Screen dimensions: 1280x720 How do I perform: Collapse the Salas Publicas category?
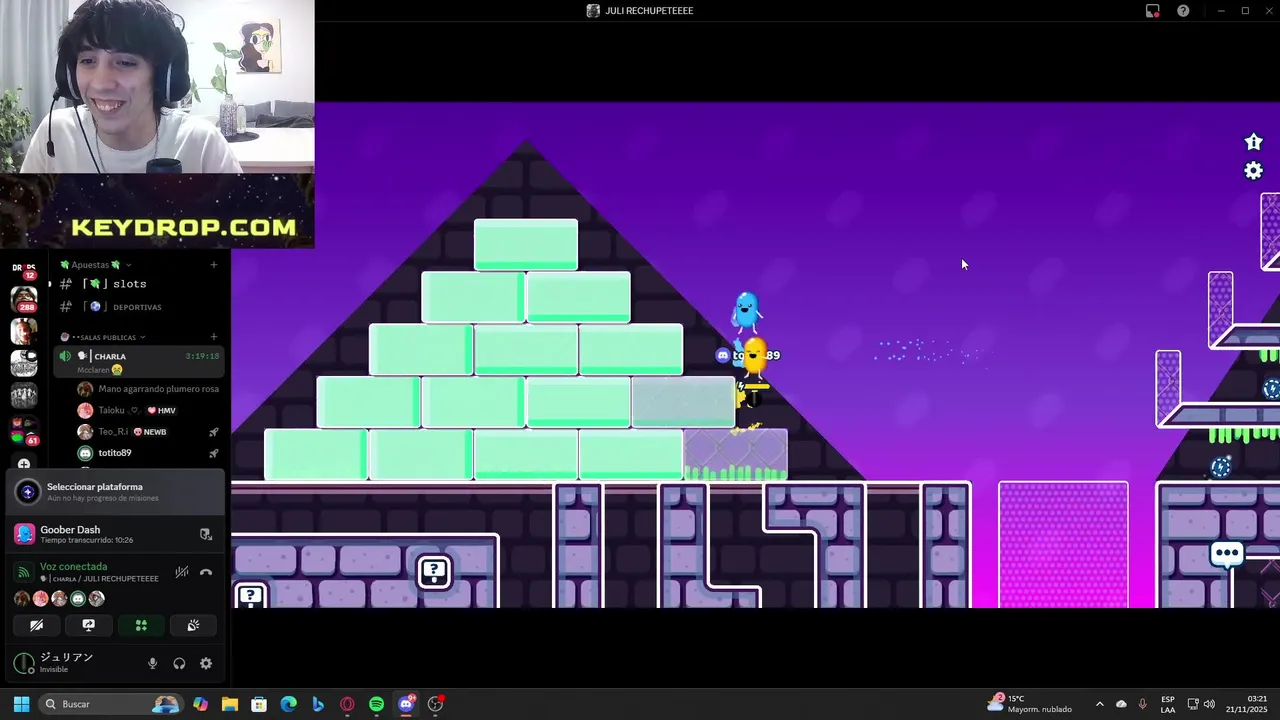pos(104,337)
